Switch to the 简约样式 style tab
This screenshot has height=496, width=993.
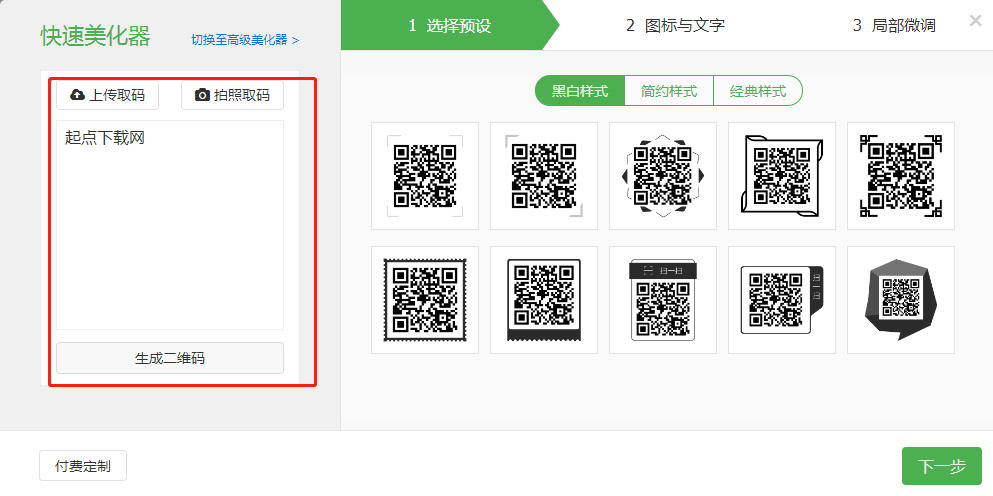669,91
